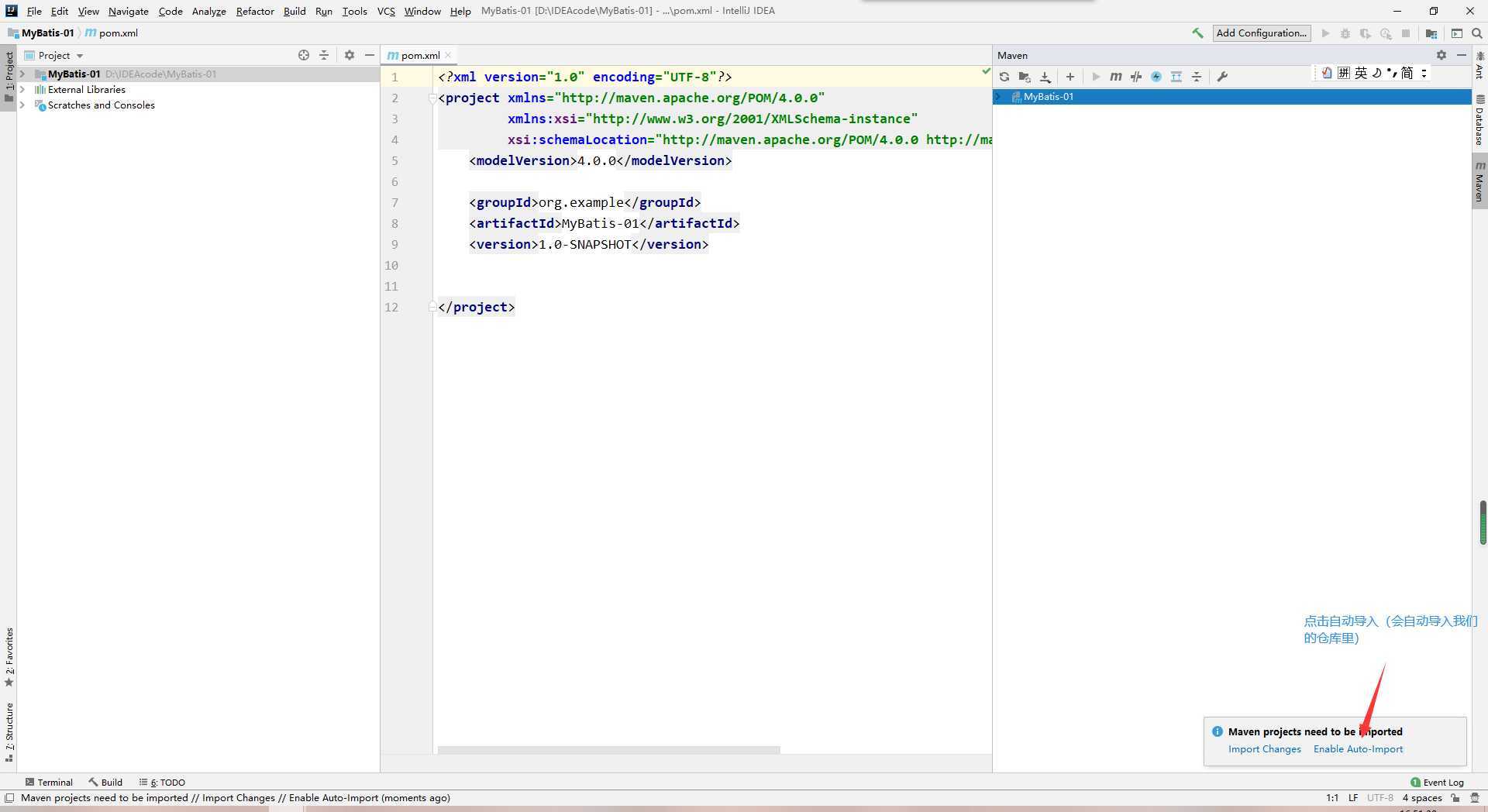Execute Maven Goal 'm' icon

click(x=1116, y=77)
